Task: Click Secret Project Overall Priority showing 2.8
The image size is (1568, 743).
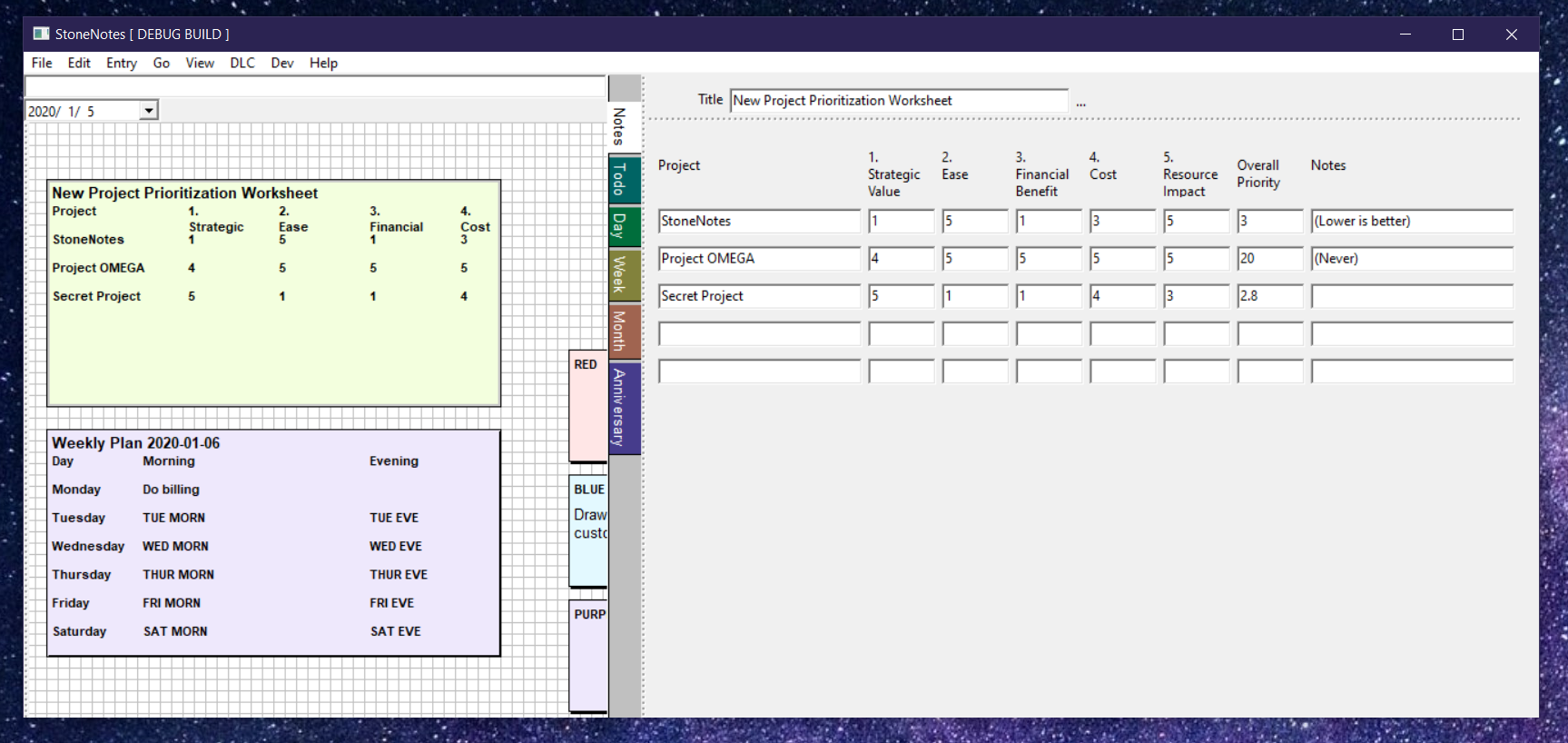Action: [x=1270, y=296]
